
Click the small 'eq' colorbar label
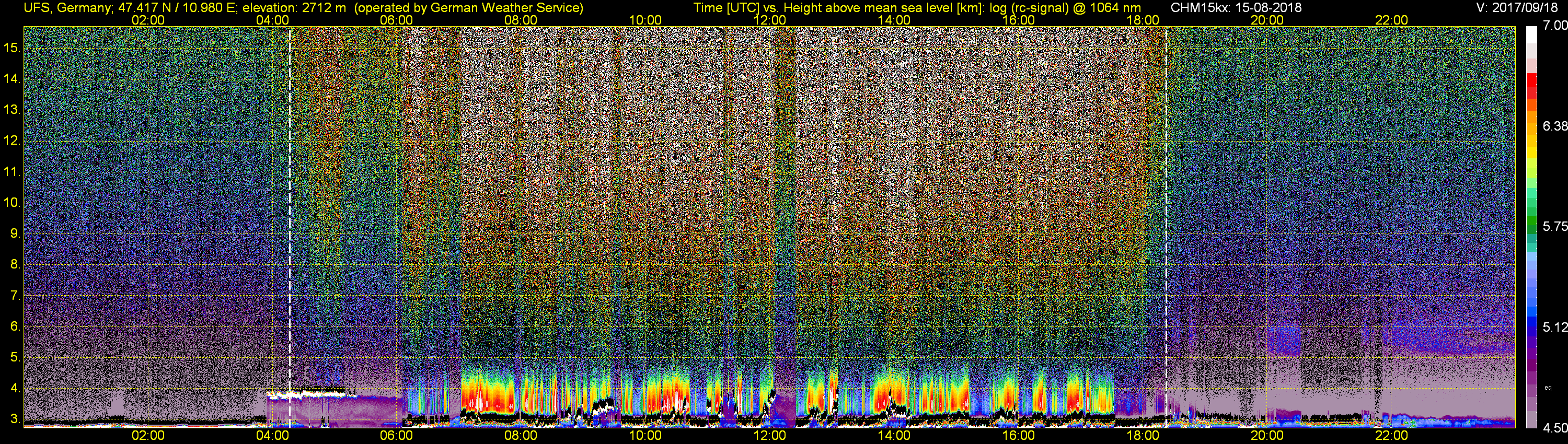pyautogui.click(x=1548, y=388)
